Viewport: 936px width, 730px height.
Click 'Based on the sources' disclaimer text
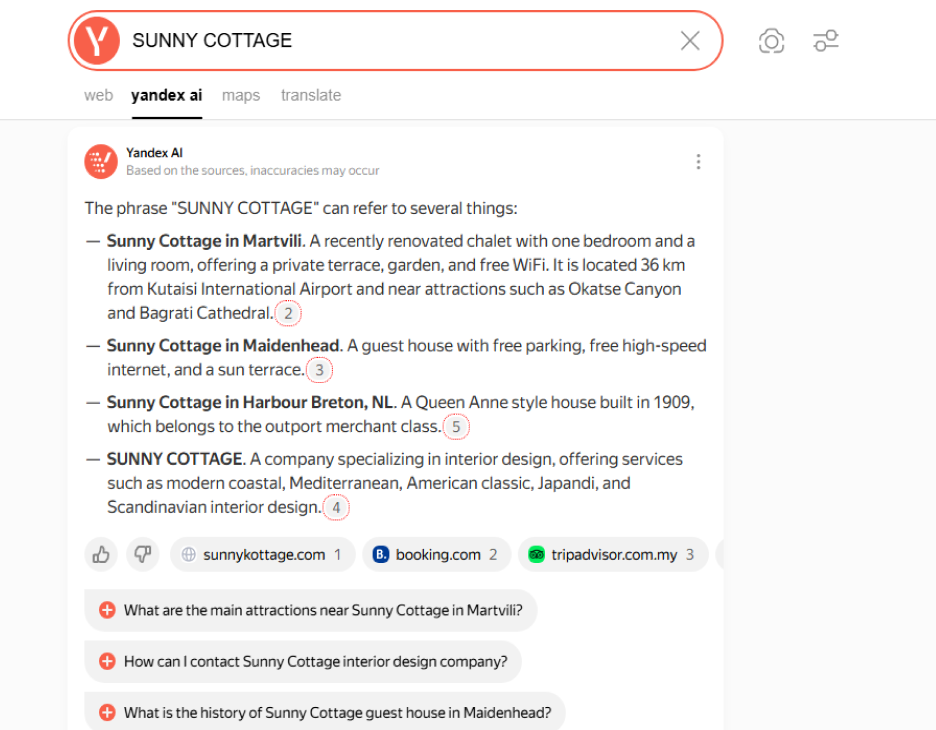(253, 171)
